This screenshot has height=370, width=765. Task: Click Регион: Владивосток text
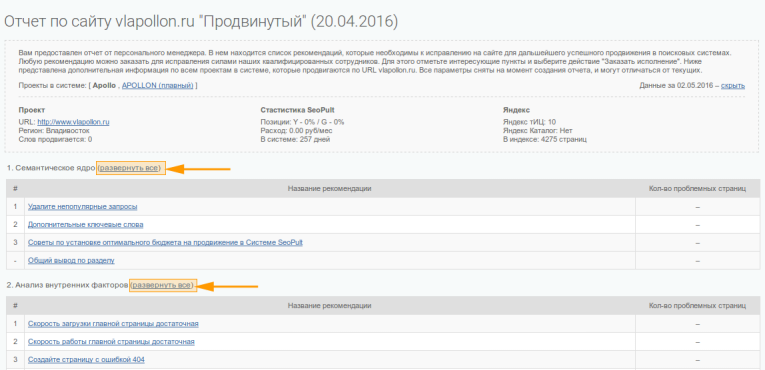[x=54, y=131]
